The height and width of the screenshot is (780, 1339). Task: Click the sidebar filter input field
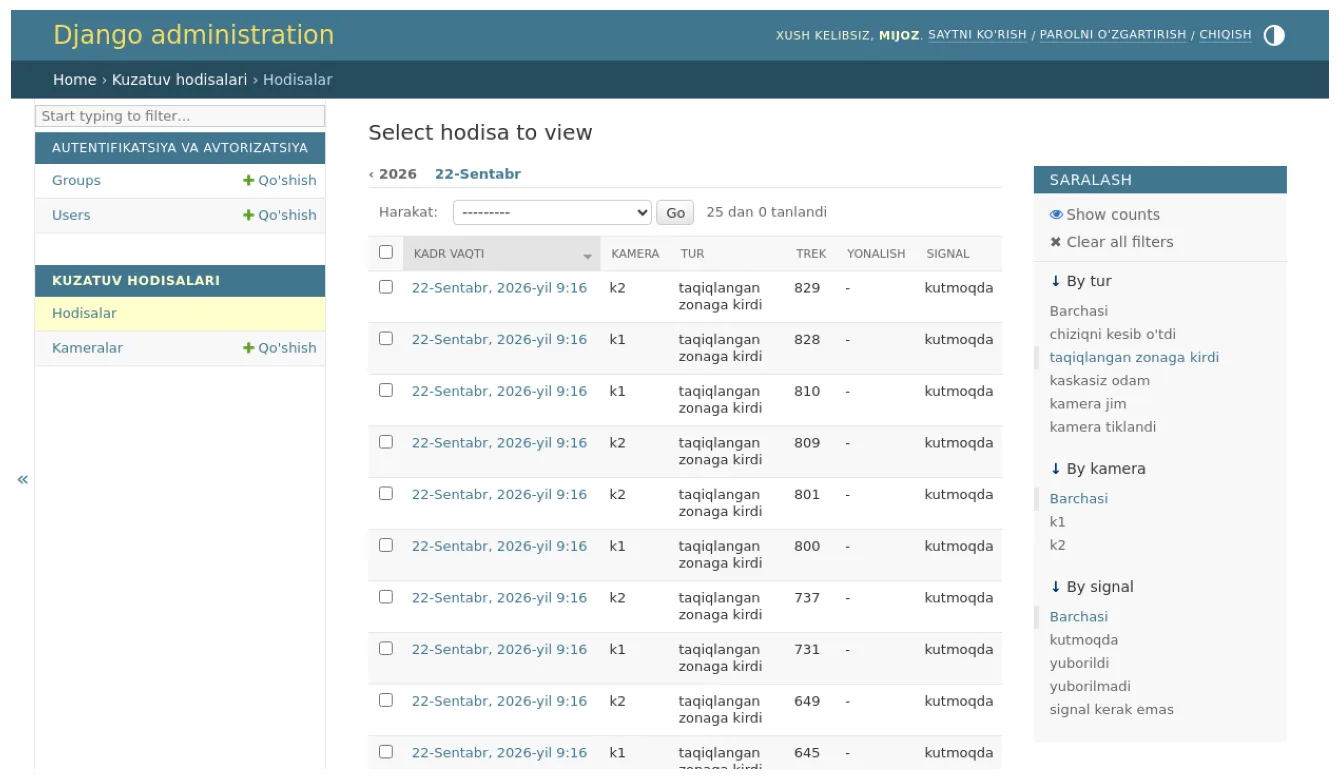[x=180, y=116]
